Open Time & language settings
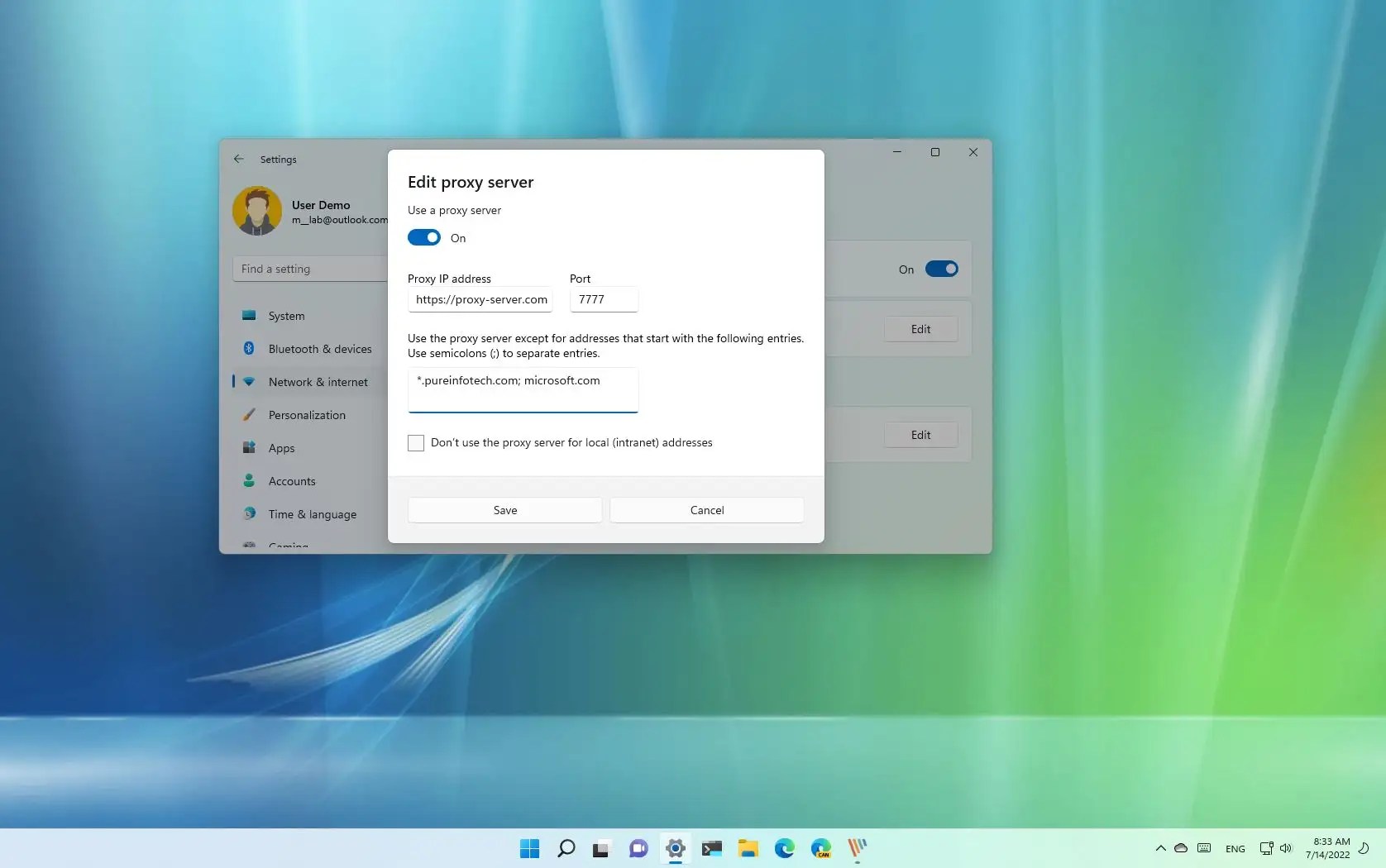The width and height of the screenshot is (1386, 868). [x=312, y=513]
